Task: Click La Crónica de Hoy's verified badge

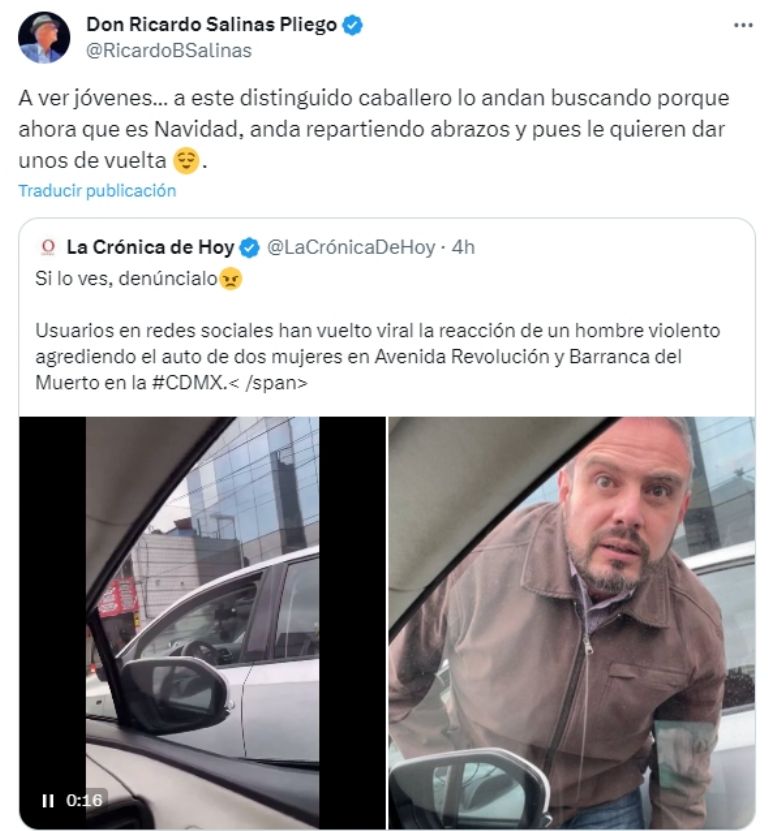Action: click(x=249, y=247)
